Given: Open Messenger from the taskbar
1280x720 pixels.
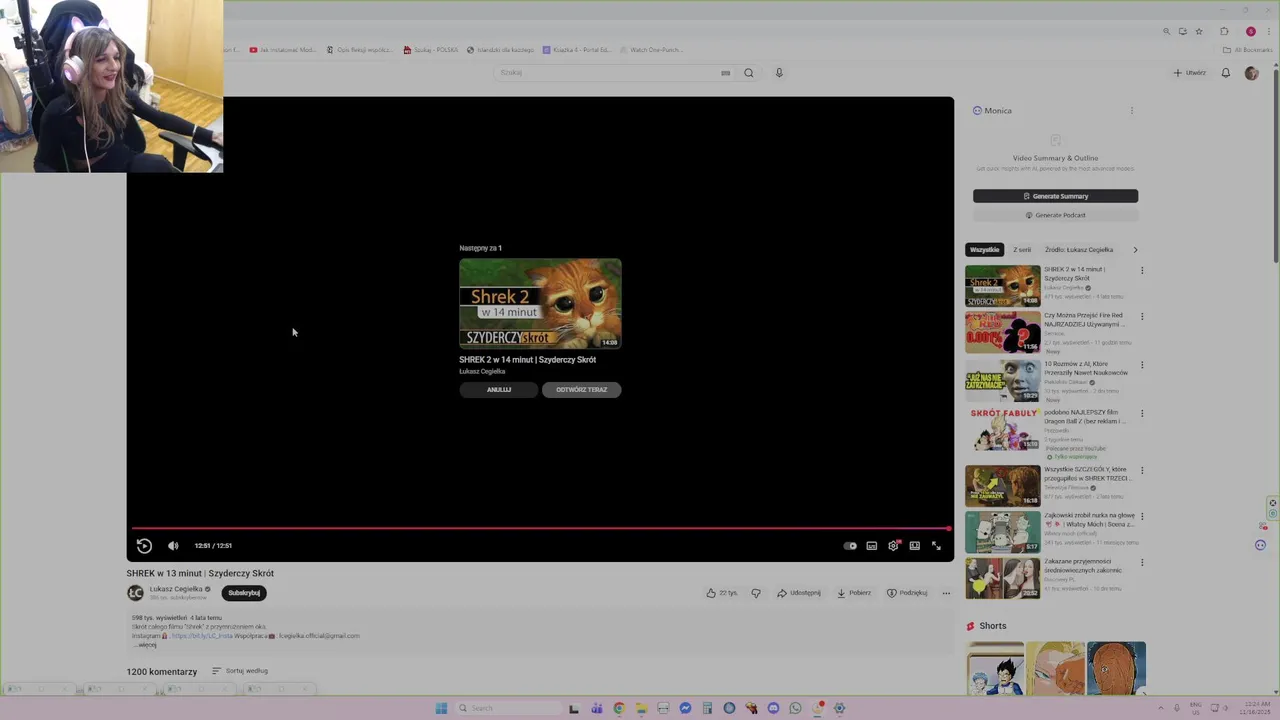Looking at the screenshot, I should [x=685, y=708].
